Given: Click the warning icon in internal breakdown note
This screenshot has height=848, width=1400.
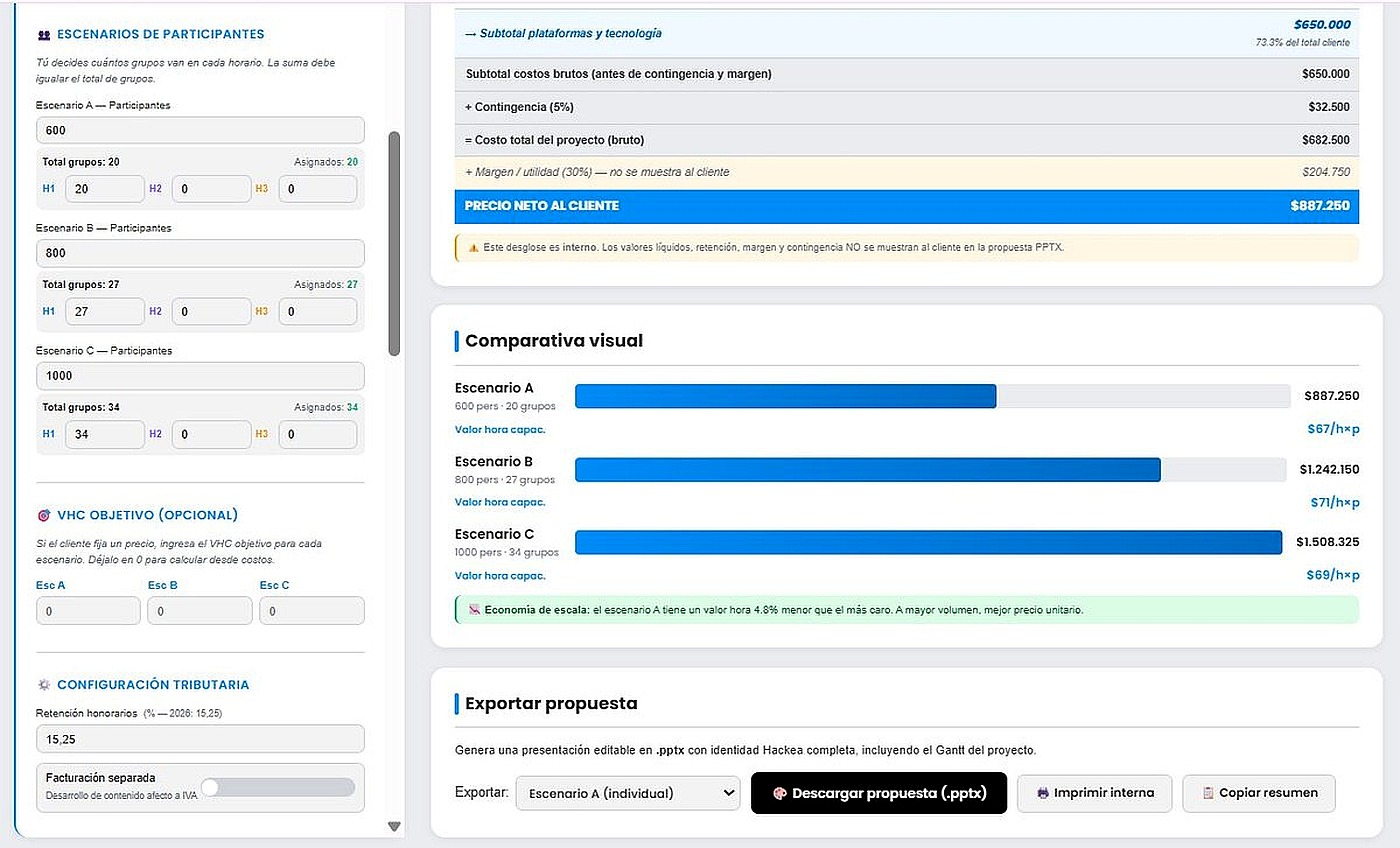Looking at the screenshot, I should click(x=473, y=247).
